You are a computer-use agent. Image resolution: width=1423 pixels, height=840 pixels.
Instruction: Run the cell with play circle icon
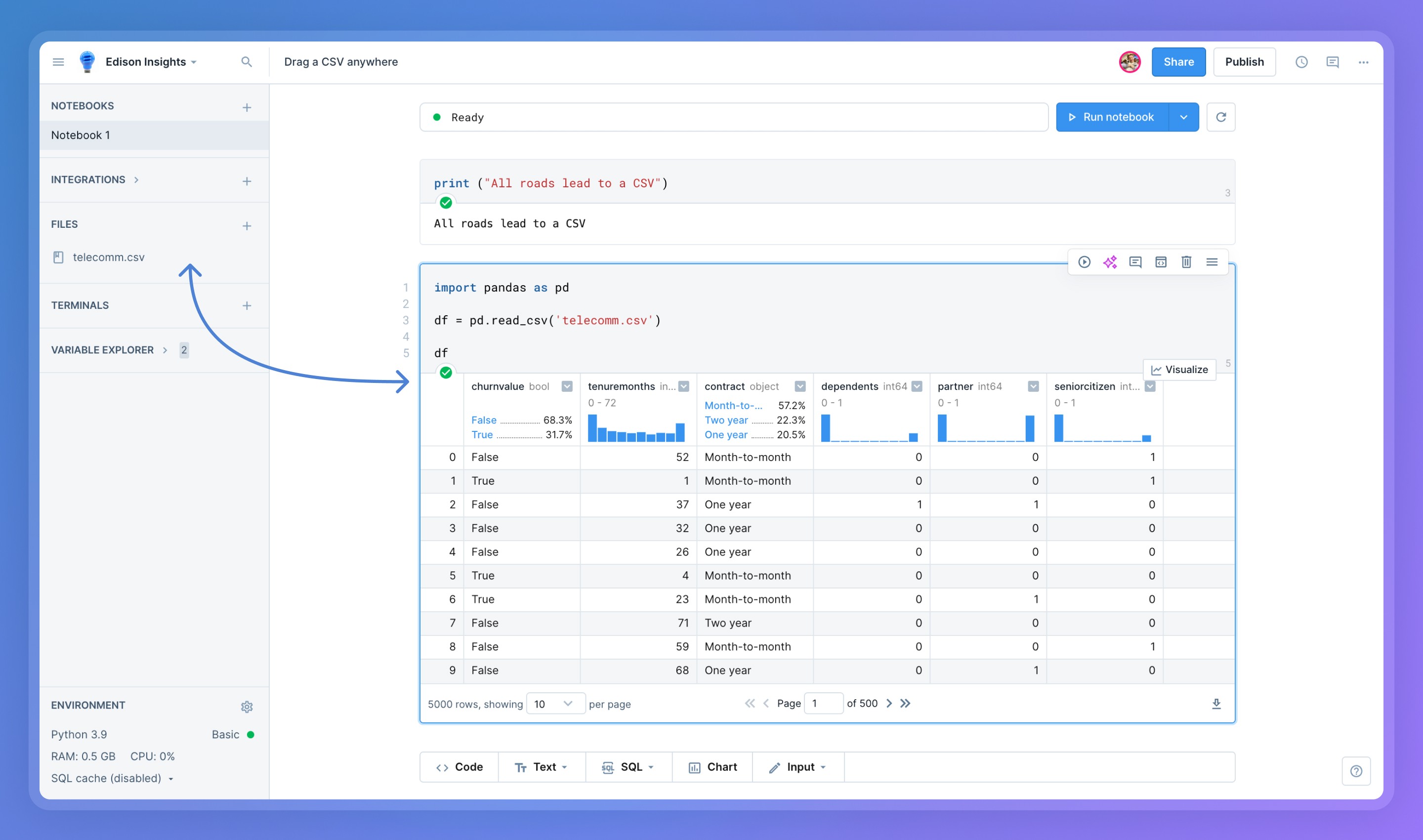click(x=1084, y=262)
